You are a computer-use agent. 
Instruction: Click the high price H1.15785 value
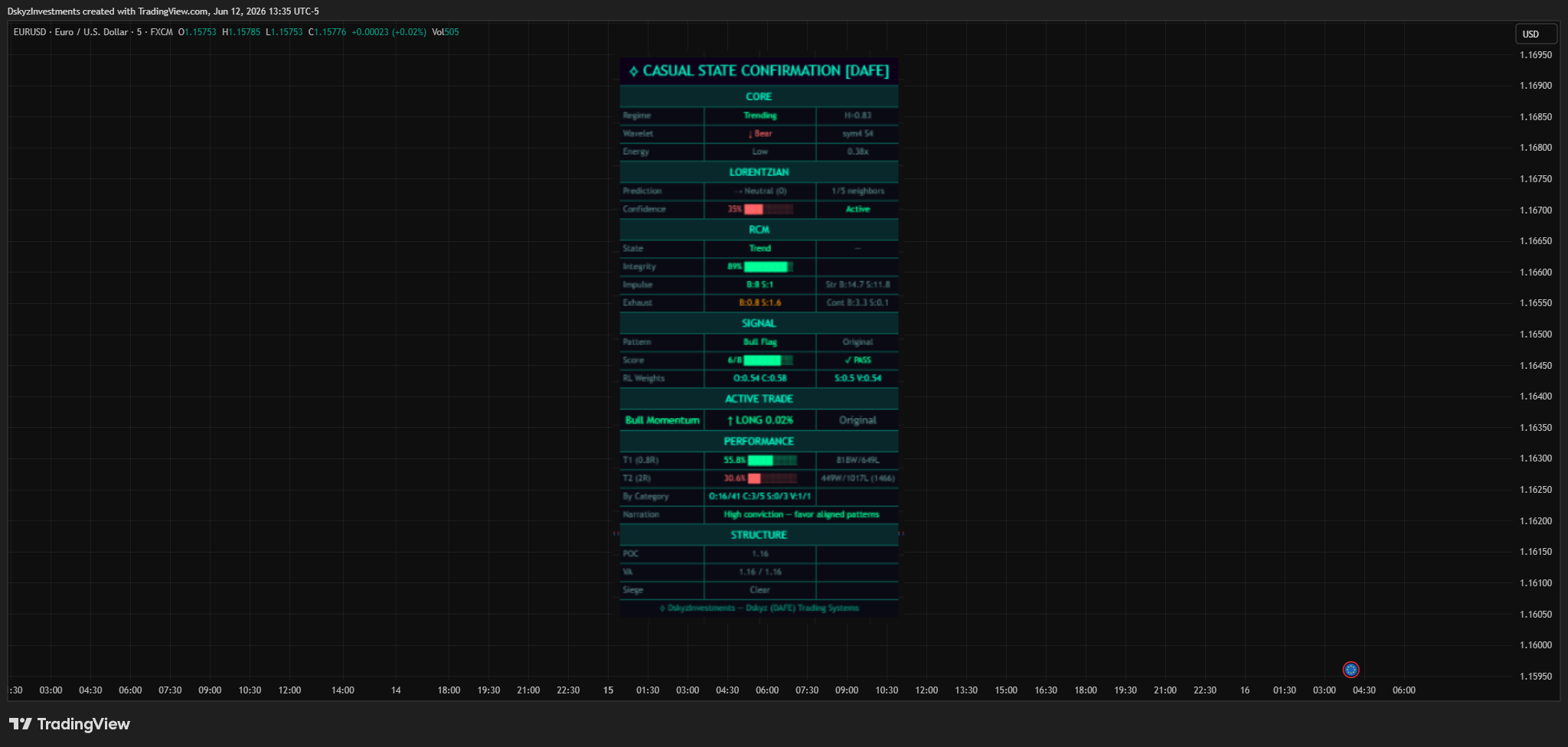[241, 32]
